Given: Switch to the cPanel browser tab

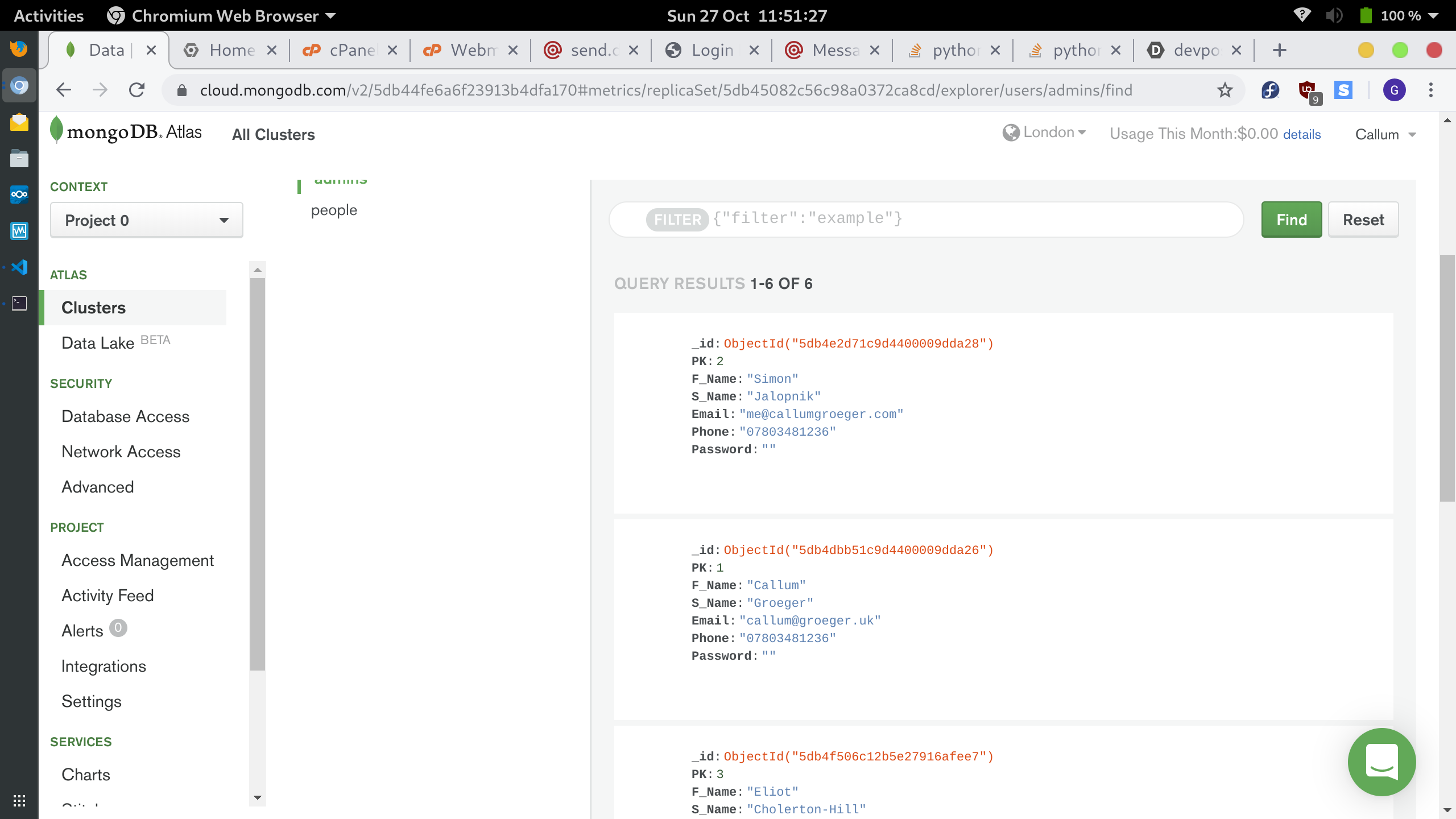Looking at the screenshot, I should click(347, 50).
